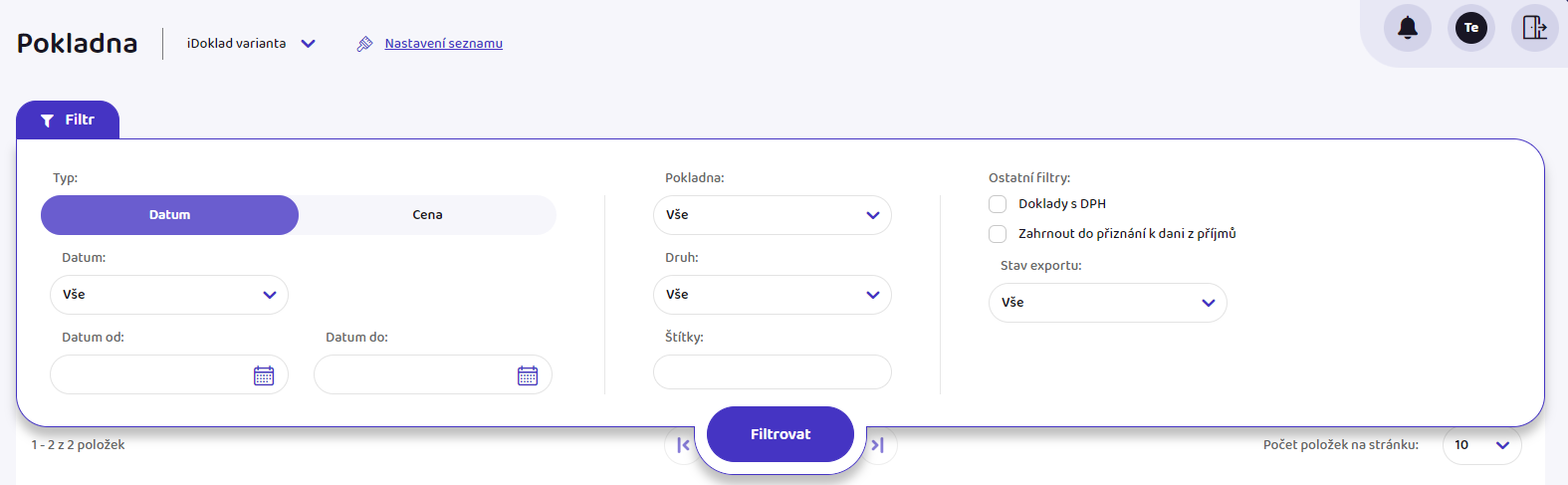The width and height of the screenshot is (1568, 485).
Task: Open calendar picker for Datum do
Action: pos(528,375)
